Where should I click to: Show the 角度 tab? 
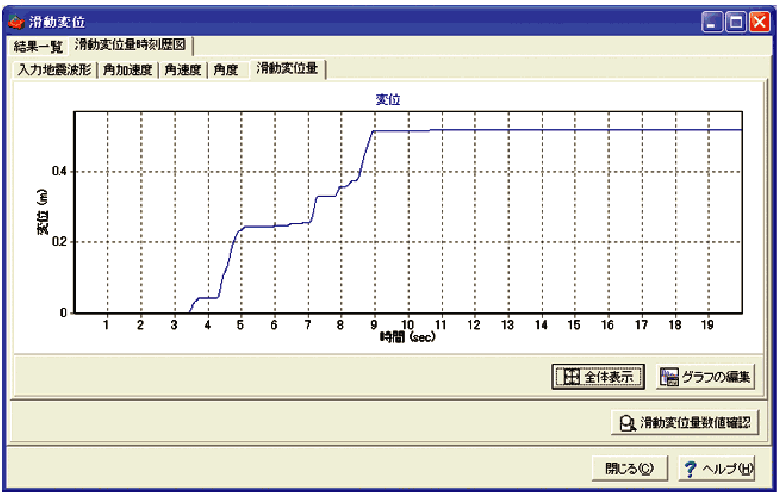click(226, 70)
